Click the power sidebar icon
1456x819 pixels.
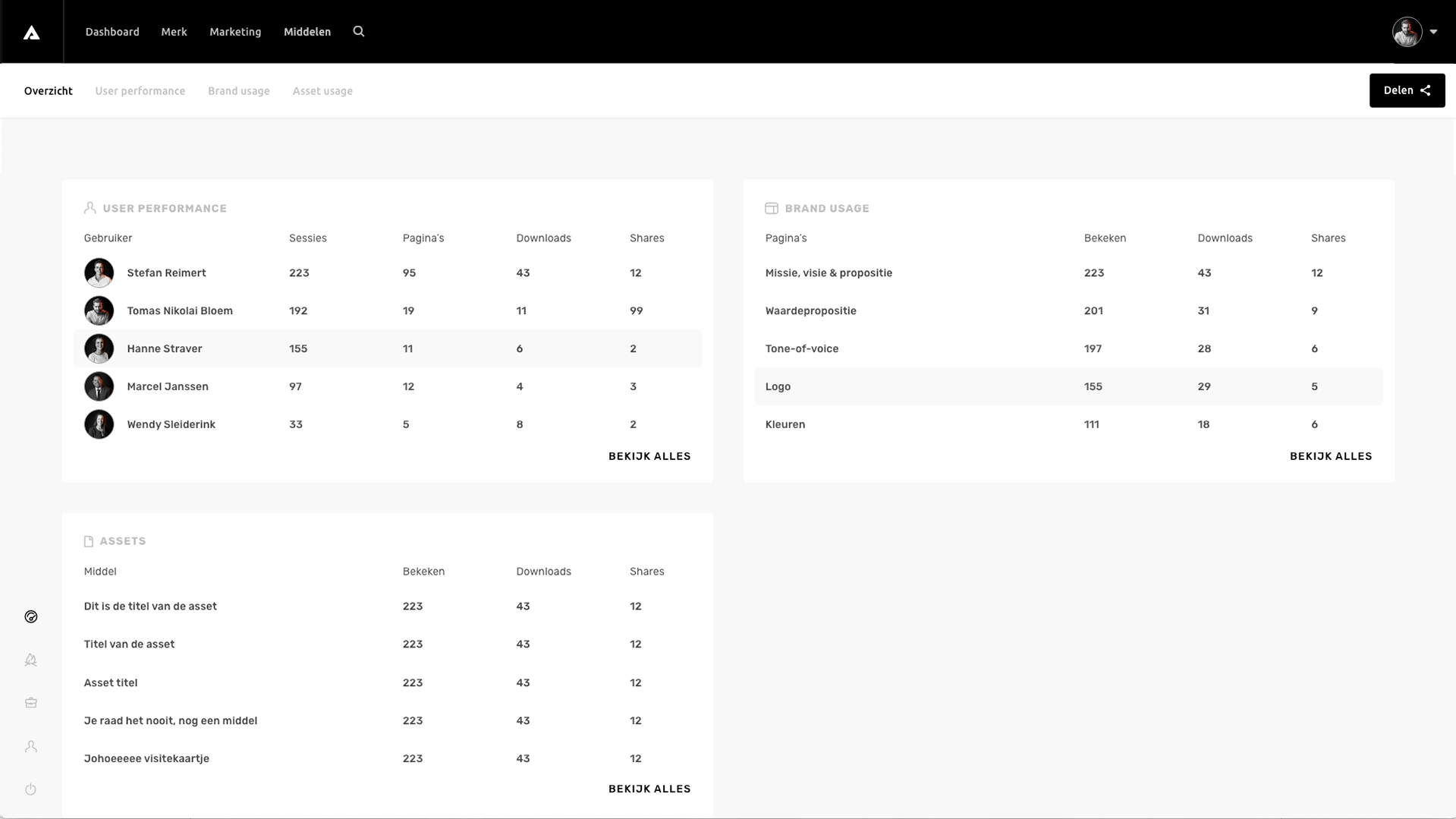[x=31, y=789]
